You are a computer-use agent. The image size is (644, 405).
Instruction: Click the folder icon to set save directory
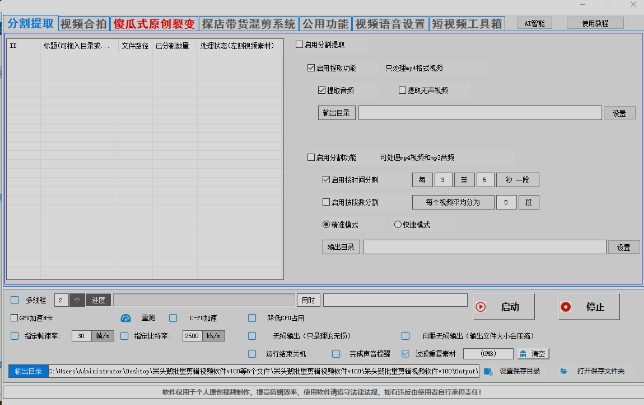(487, 371)
